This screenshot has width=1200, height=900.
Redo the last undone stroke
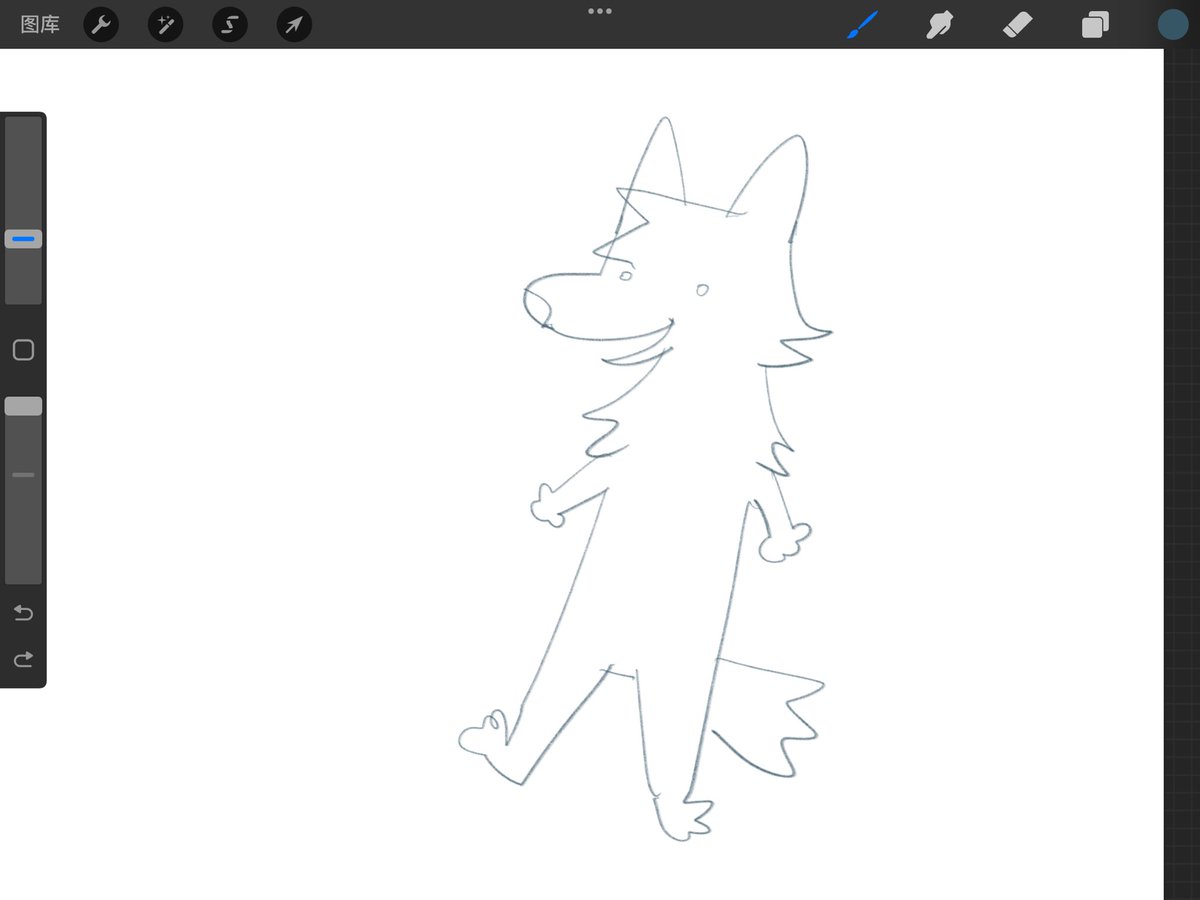[x=23, y=659]
